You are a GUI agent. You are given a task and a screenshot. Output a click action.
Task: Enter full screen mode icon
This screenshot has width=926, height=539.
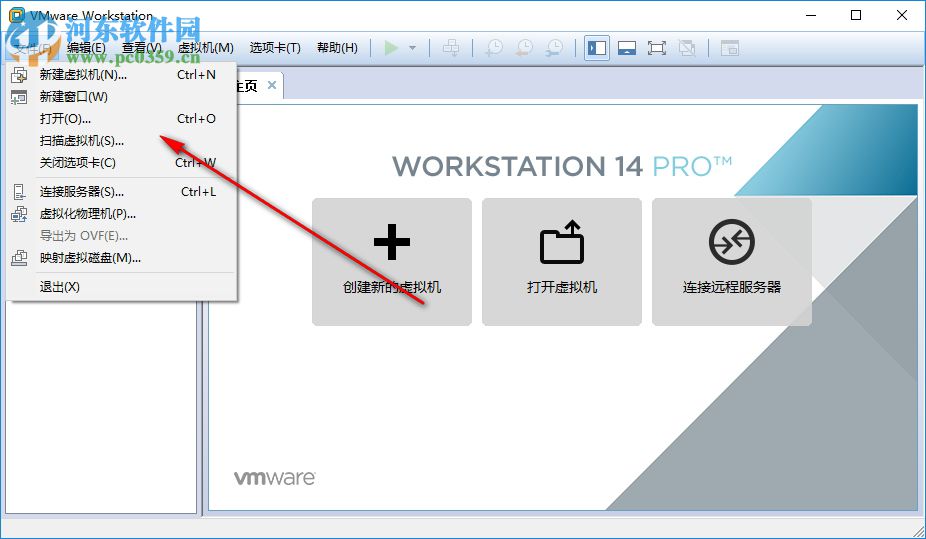point(657,48)
